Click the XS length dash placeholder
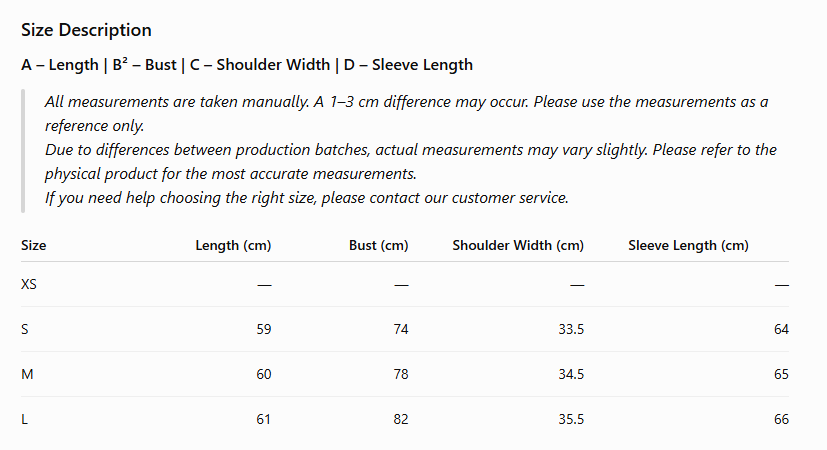Screen dimensions: 827x450 click(264, 285)
